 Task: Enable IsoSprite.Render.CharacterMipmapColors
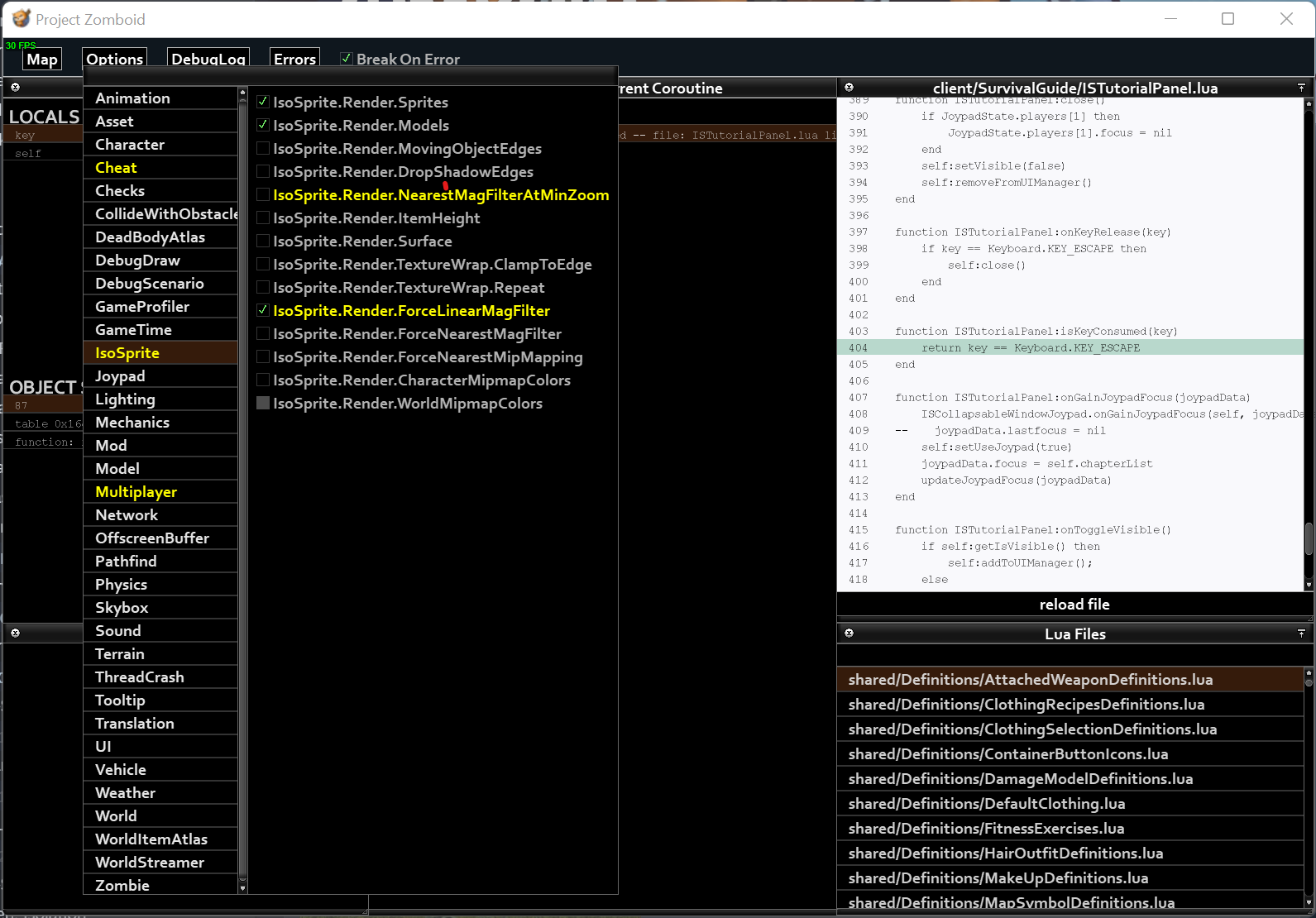tap(263, 380)
